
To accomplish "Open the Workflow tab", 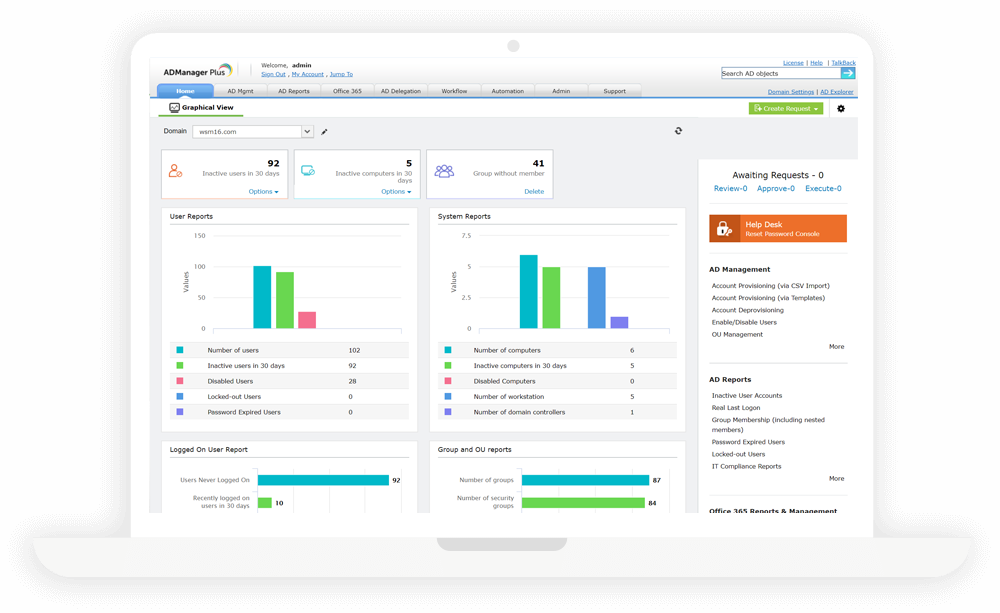I will [454, 91].
